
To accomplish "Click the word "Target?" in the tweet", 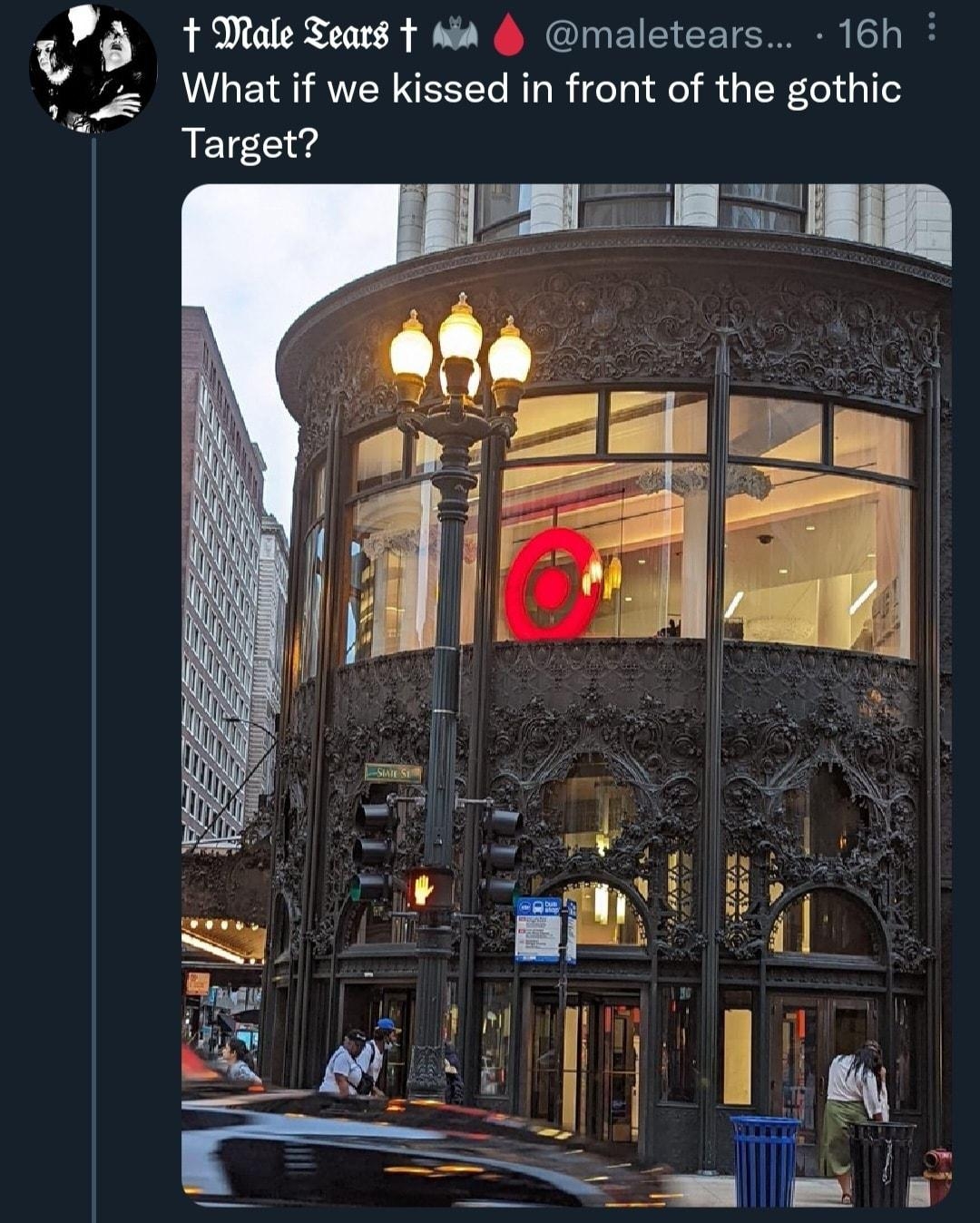I will (x=250, y=143).
